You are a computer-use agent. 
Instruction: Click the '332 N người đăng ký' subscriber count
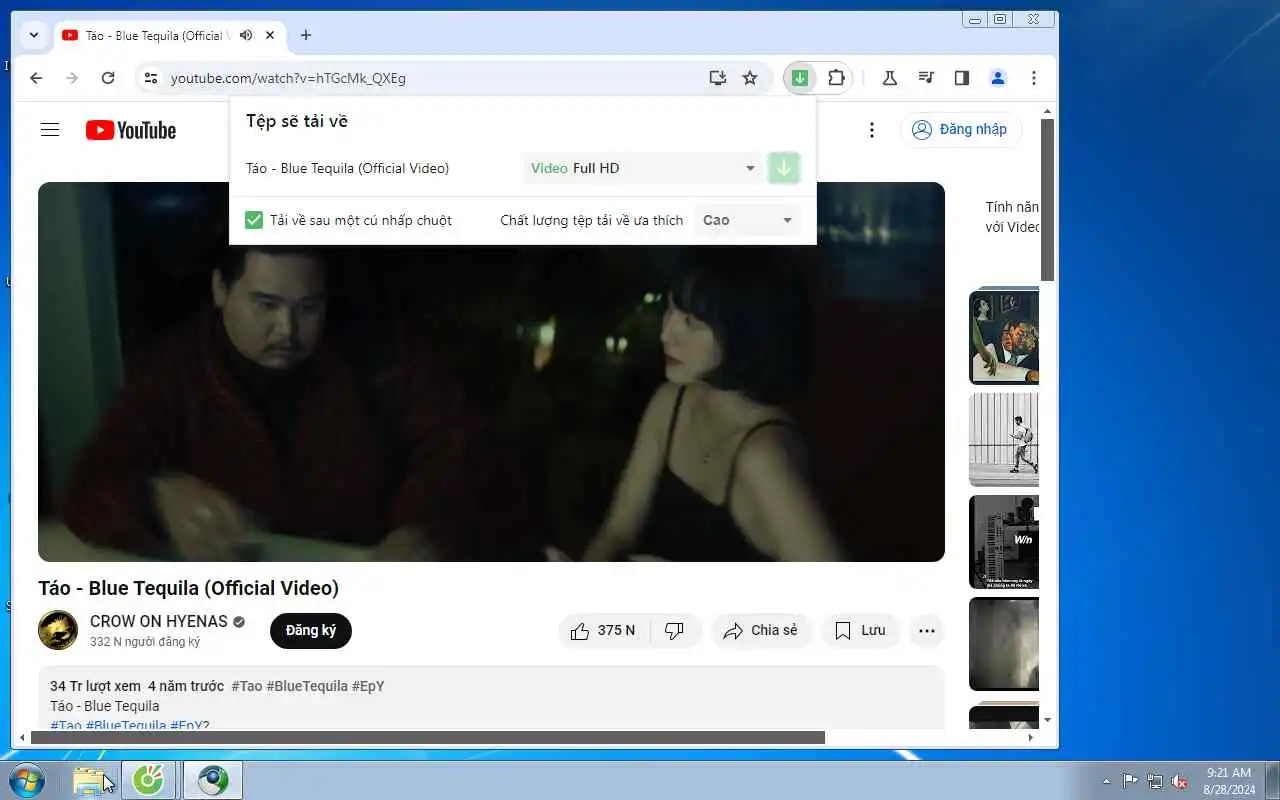click(x=145, y=642)
